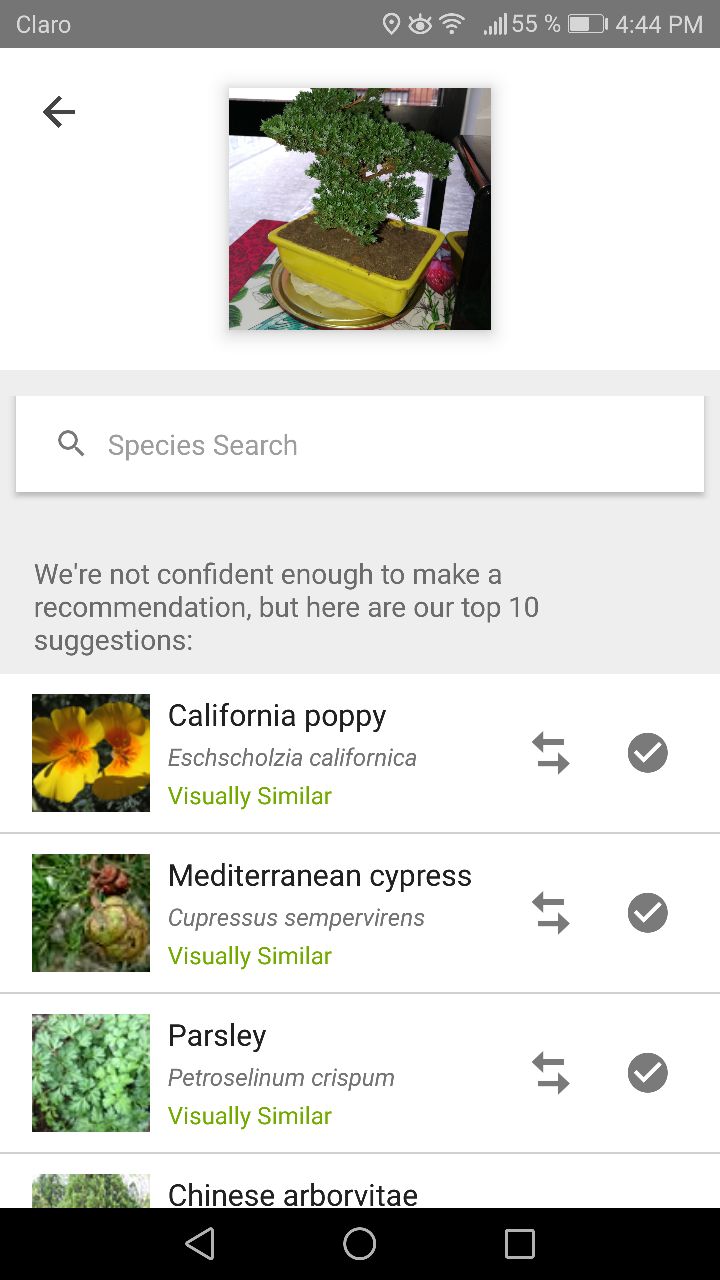Open the bonsai observation photo
Image resolution: width=720 pixels, height=1280 pixels.
click(x=360, y=209)
